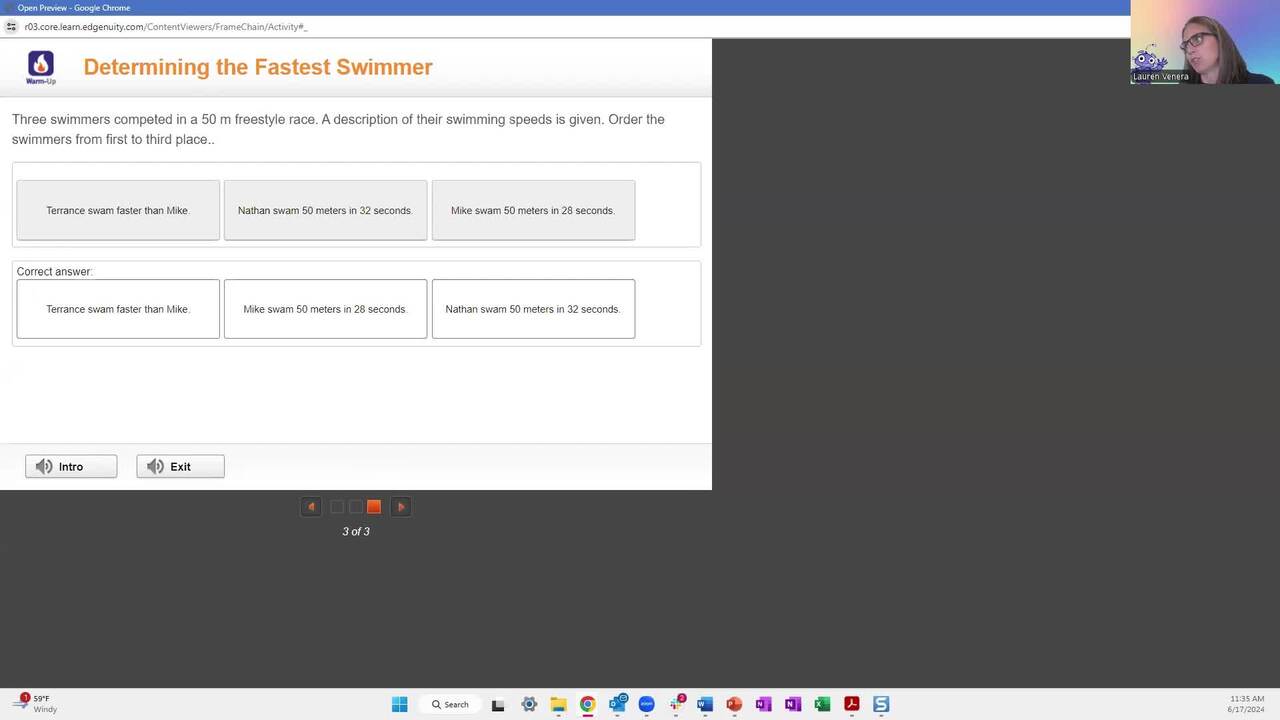Open Task View from the taskbar
Viewport: 1280px width, 720px height.
(x=498, y=704)
